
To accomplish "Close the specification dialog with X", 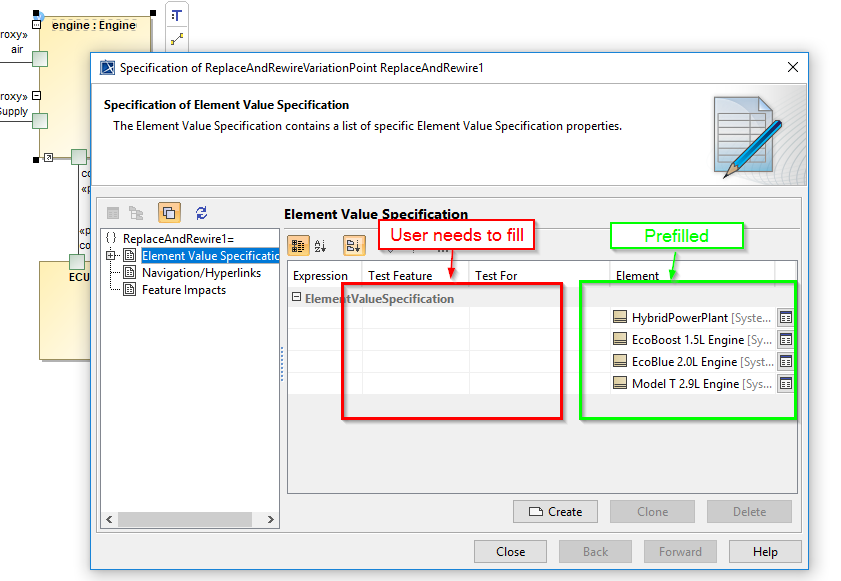I will tap(793, 67).
